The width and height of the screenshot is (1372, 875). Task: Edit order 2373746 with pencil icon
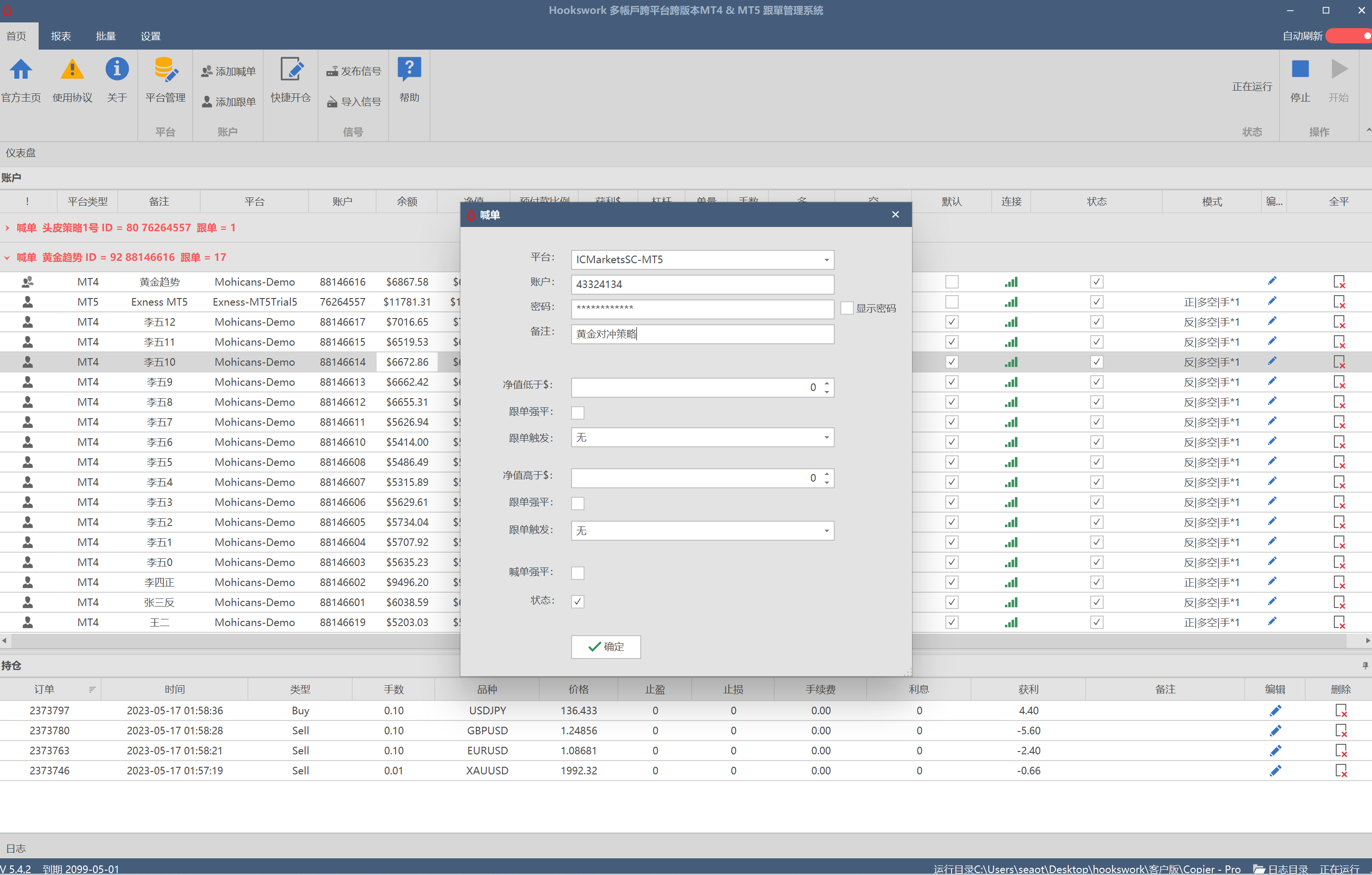pos(1275,770)
